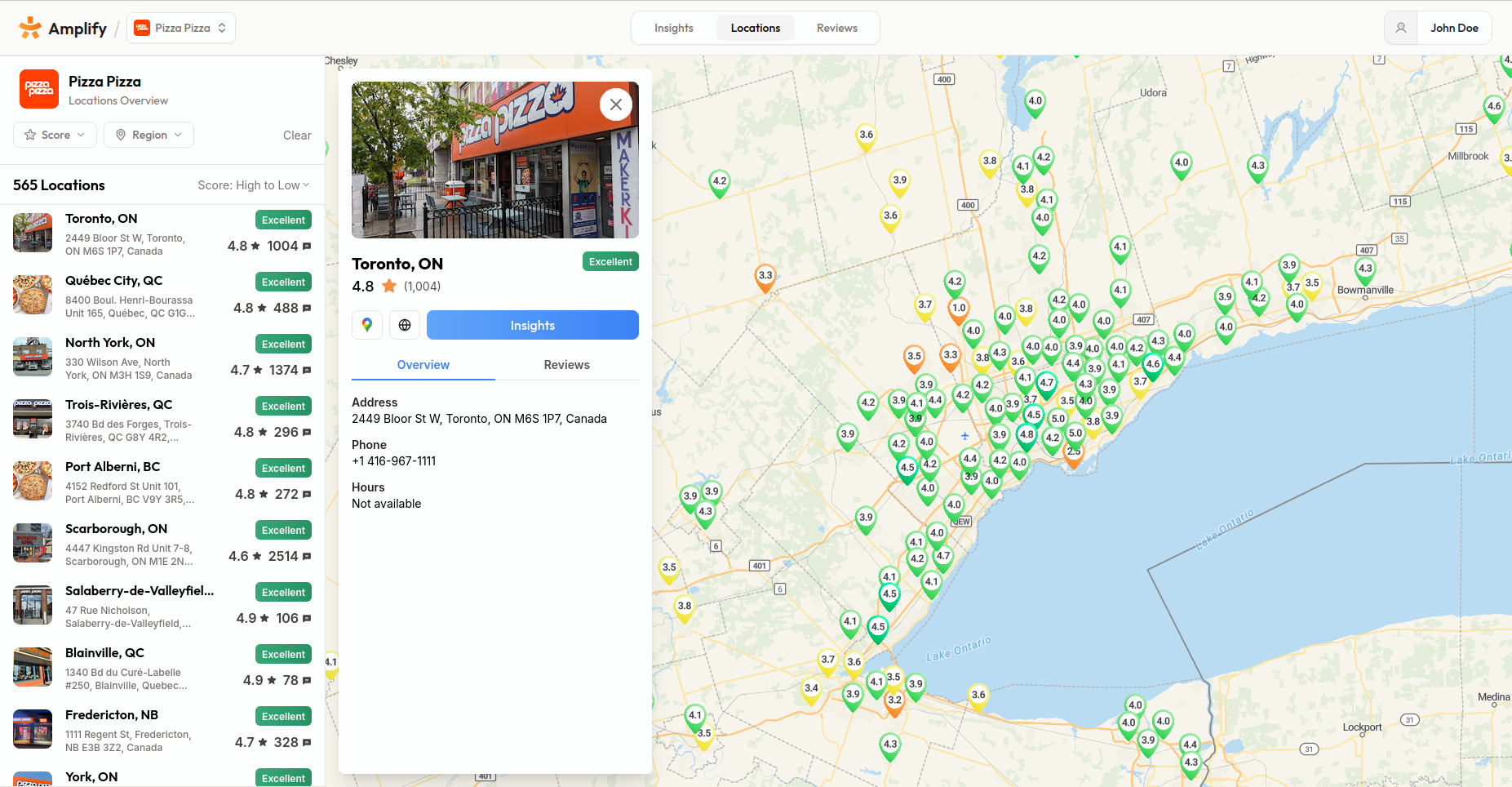Click the phone number +1 416-967-1111
The height and width of the screenshot is (787, 1512).
(x=393, y=461)
